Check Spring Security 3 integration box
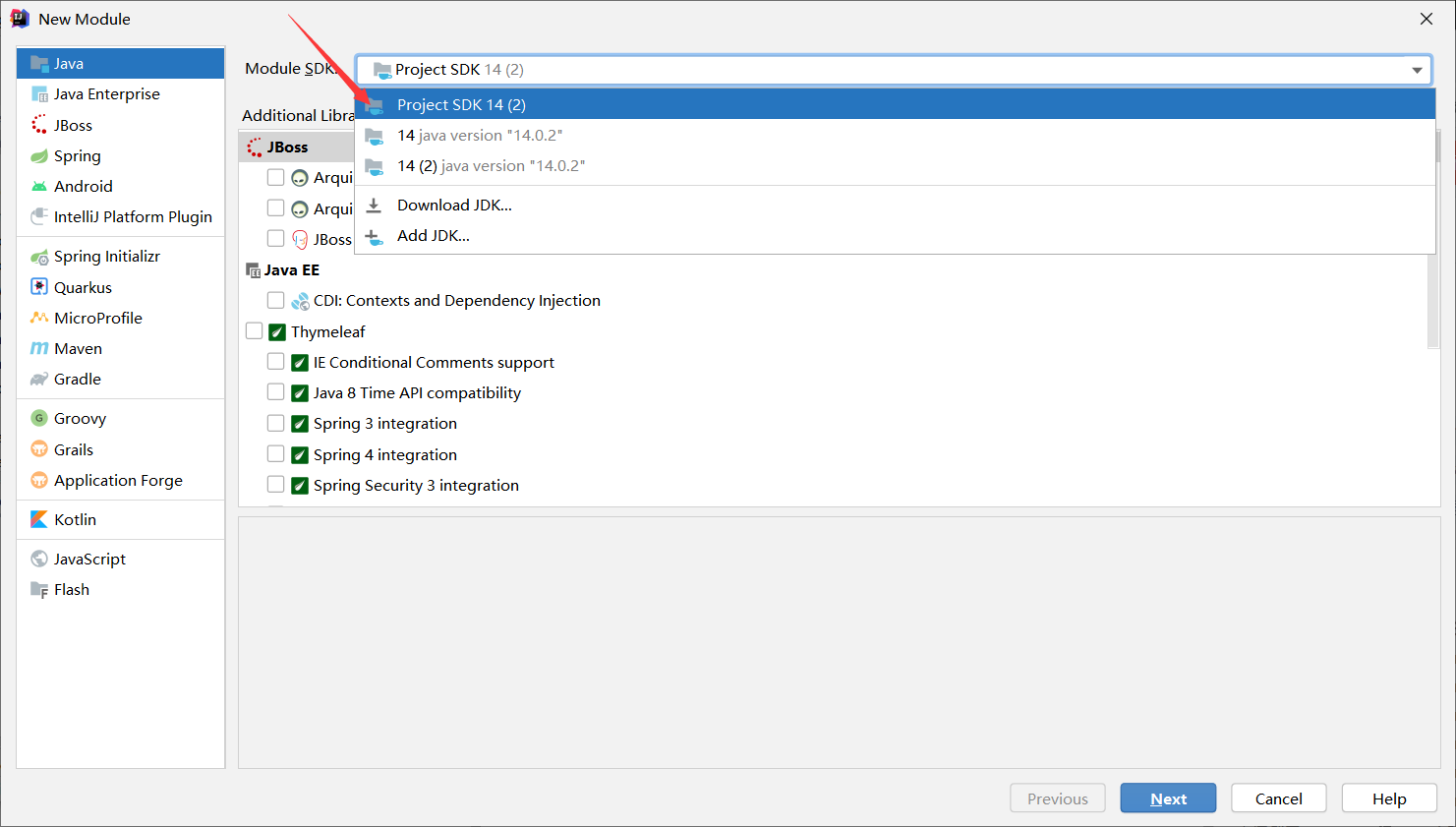 [x=276, y=485]
